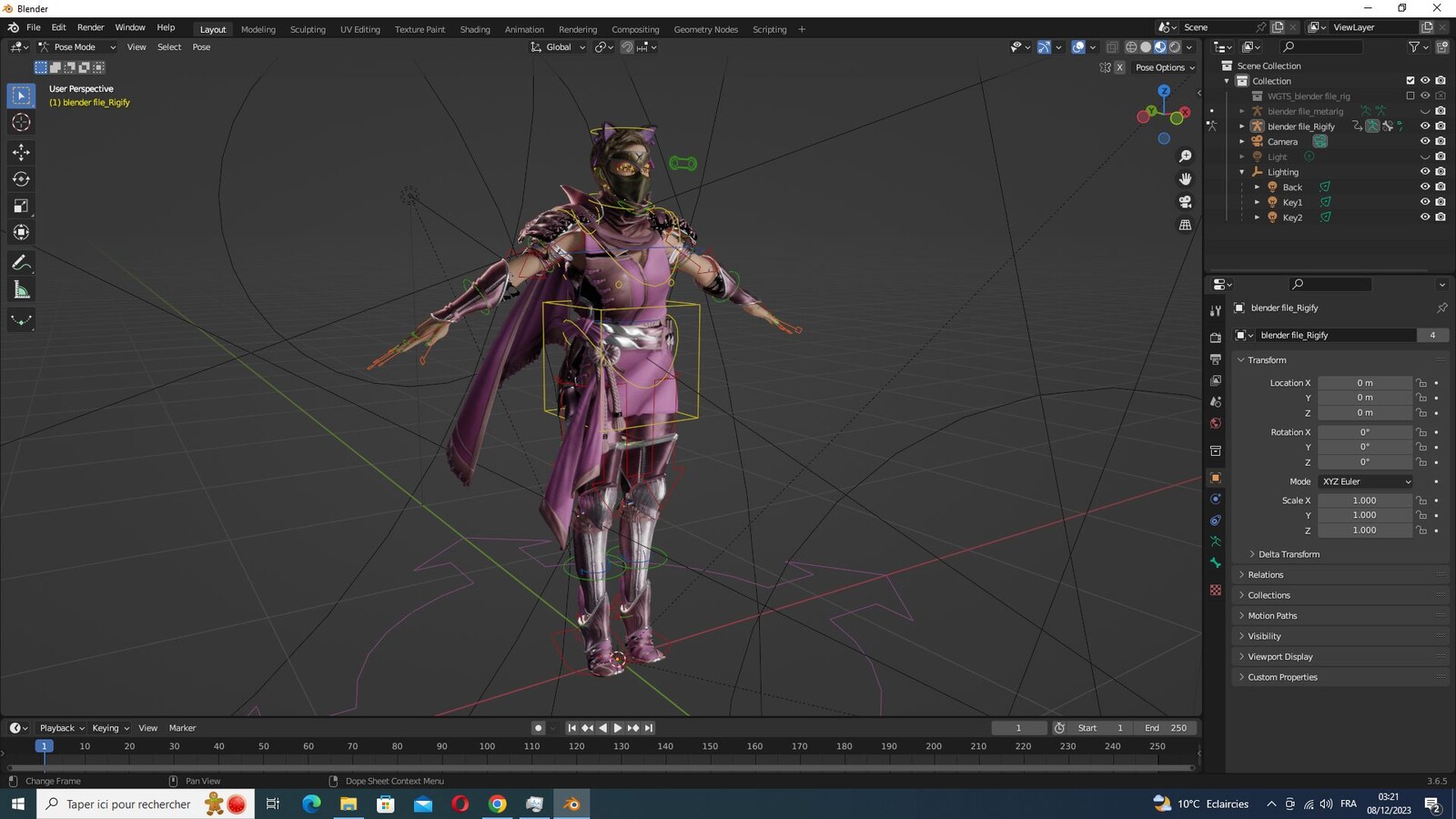Switch to the Sculpting workspace tab
This screenshot has width=1456, height=819.
pyautogui.click(x=308, y=29)
